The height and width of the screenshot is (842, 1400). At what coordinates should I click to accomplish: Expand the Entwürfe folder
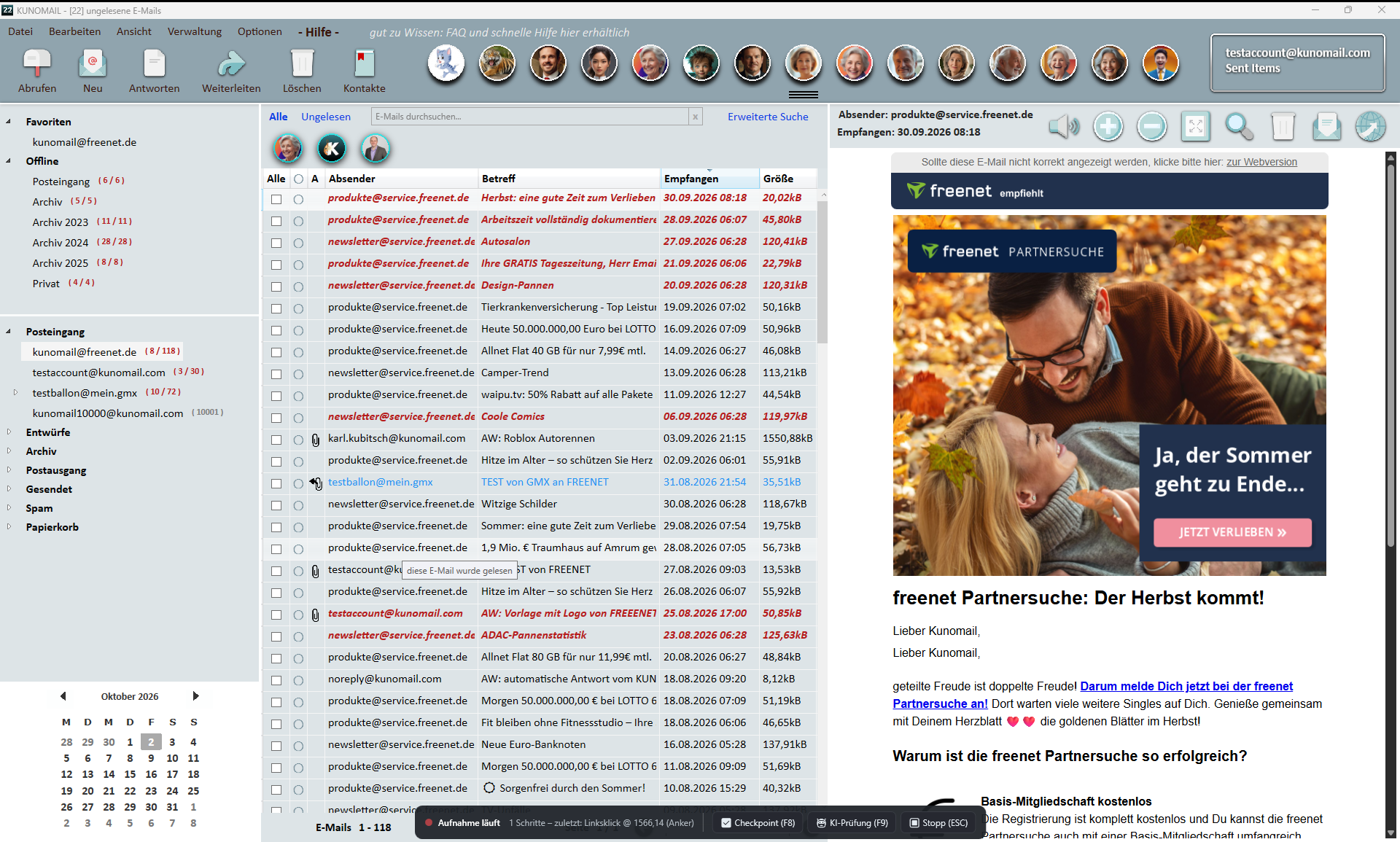(9, 432)
